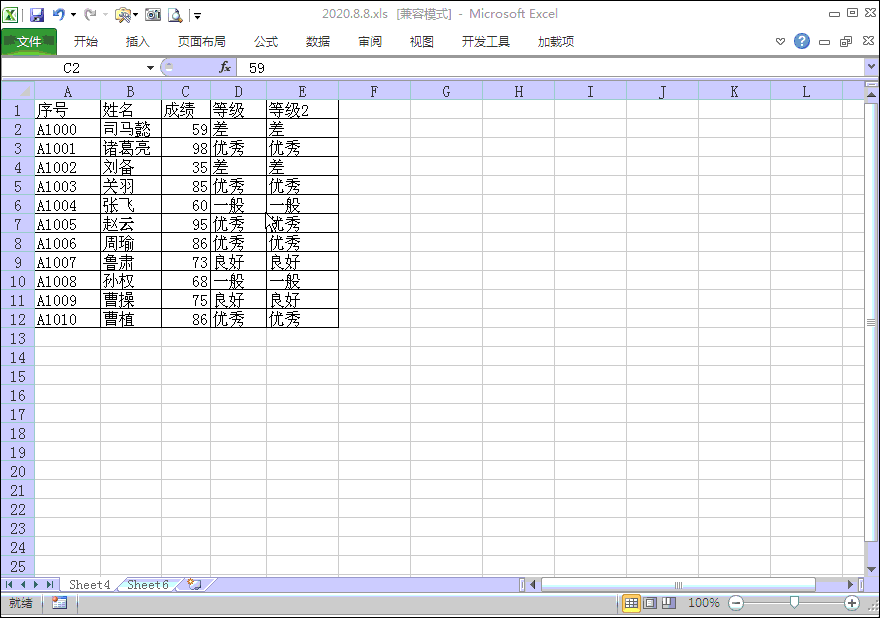Go to previous sheet navigation arrow
Viewport: 880px width, 618px height.
pos(23,584)
